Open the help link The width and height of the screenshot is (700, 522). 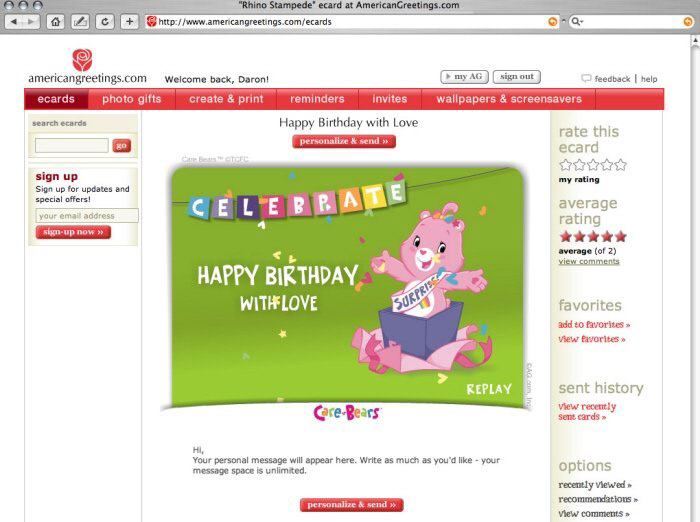pyautogui.click(x=649, y=79)
